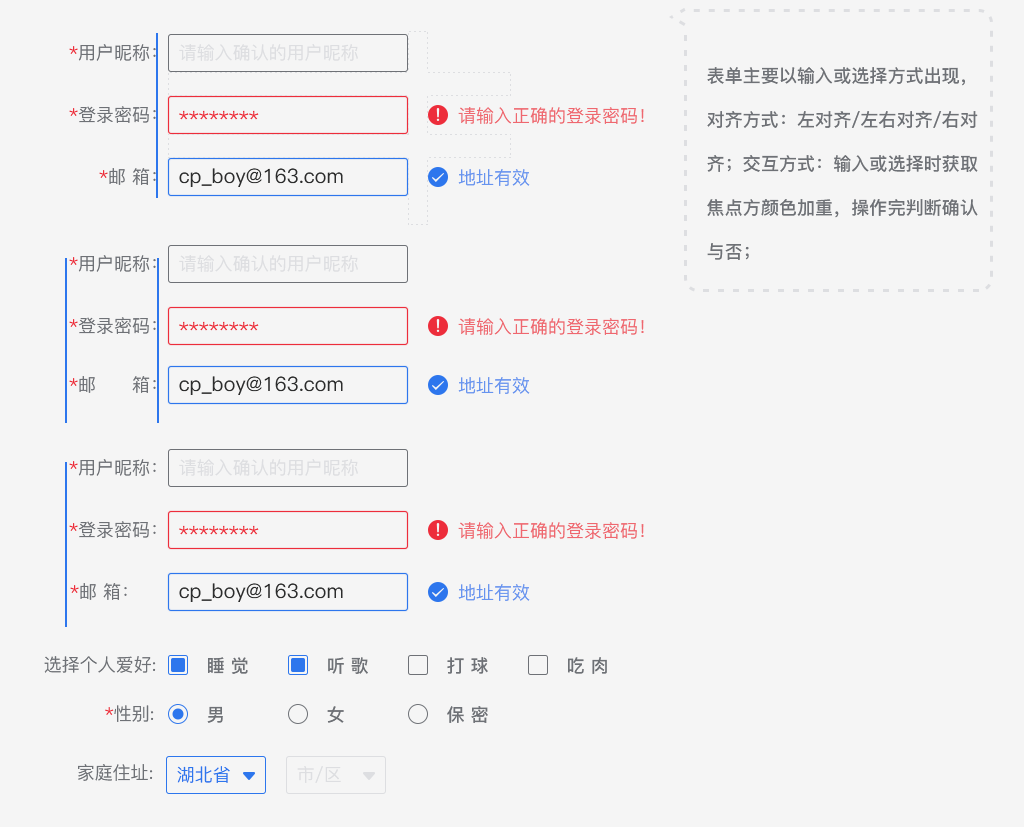
Task: Click the red error icon in the top form
Action: [x=438, y=115]
